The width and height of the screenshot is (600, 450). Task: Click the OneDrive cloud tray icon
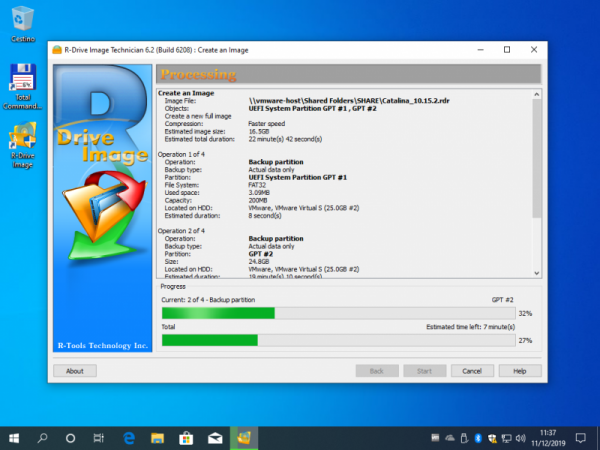[x=450, y=438]
